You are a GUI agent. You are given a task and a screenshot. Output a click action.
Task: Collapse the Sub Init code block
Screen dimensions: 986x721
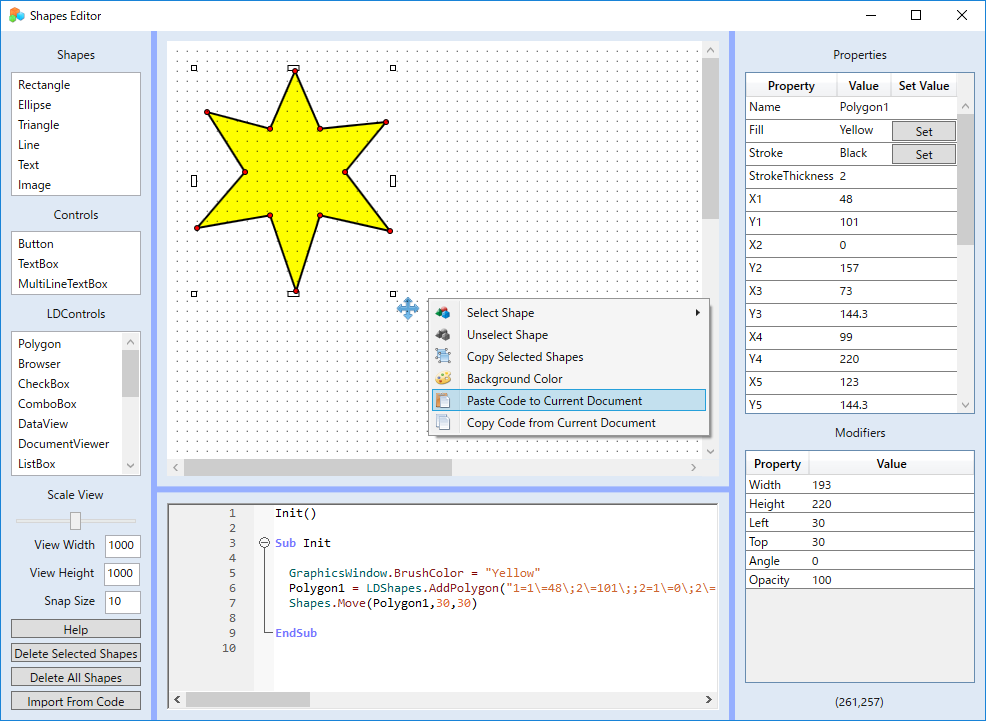point(264,543)
